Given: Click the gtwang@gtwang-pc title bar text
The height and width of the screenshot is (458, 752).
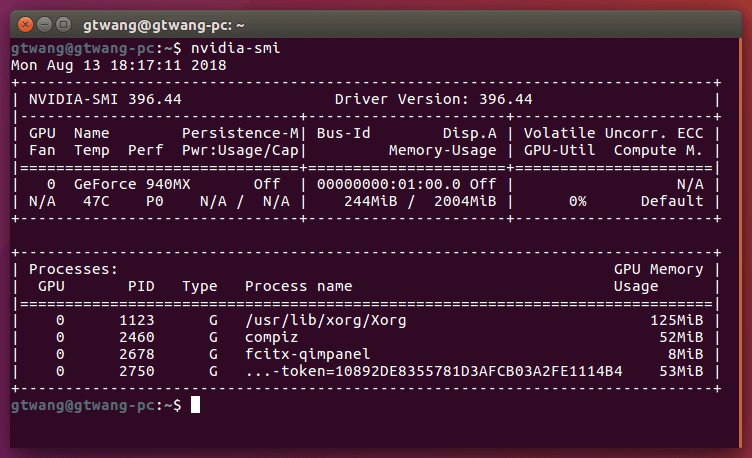Looking at the screenshot, I should (x=164, y=22).
